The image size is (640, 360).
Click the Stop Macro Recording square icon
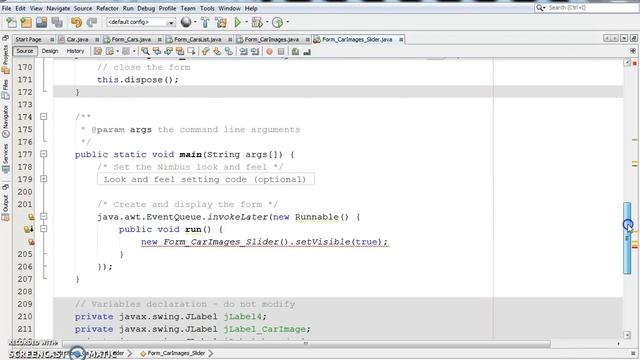pos(281,51)
